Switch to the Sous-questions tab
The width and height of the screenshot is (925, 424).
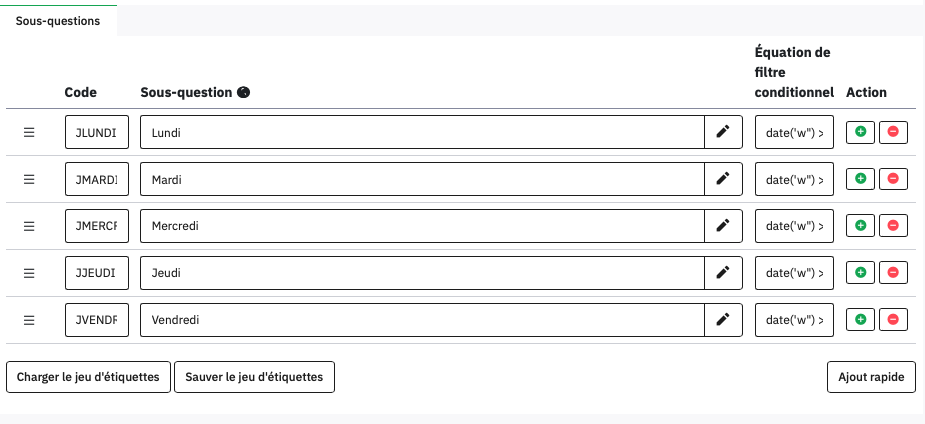point(58,21)
